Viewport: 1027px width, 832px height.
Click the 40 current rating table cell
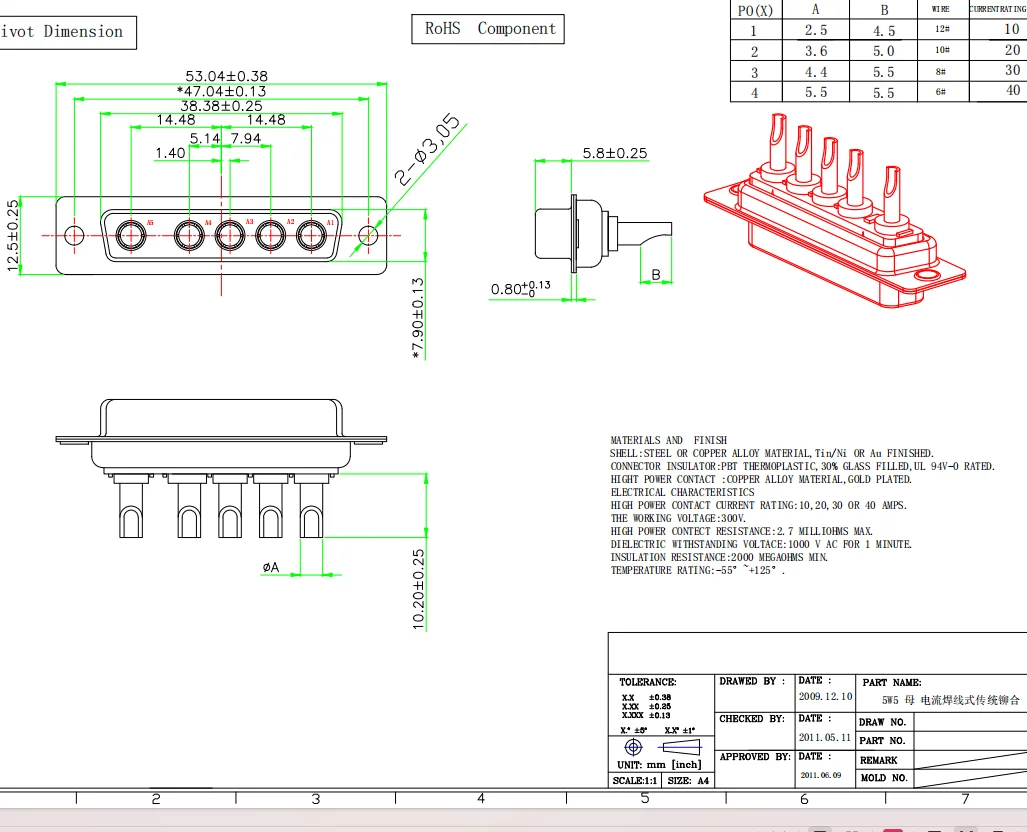pos(1012,90)
